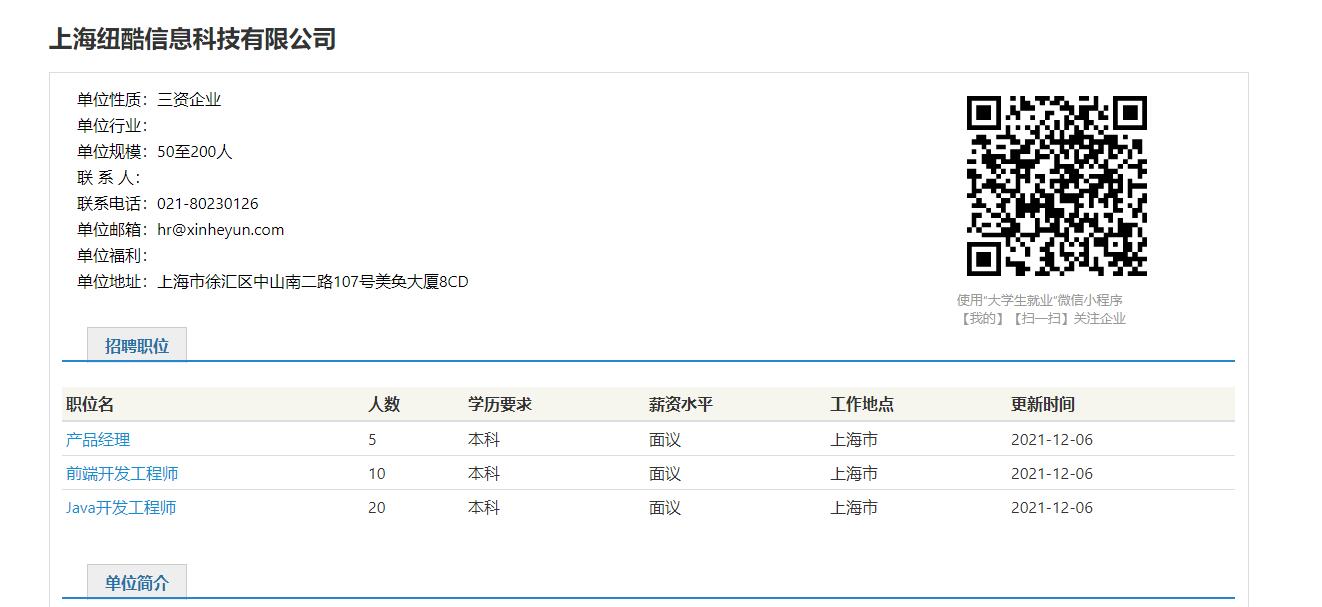The width and height of the screenshot is (1322, 607).
Task: Click the 工作地点 column header
Action: 862,405
